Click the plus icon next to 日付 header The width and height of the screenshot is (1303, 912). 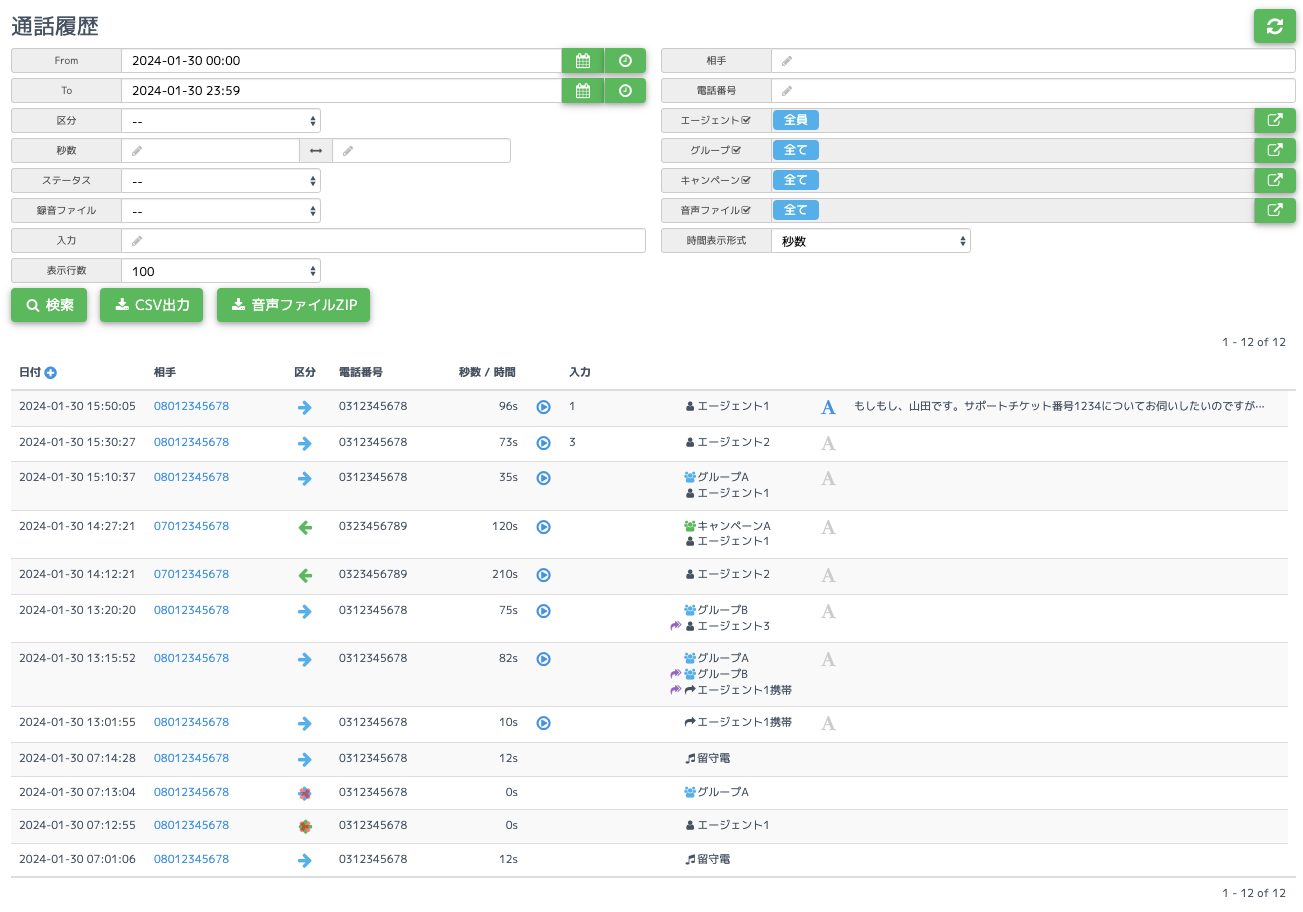50,372
